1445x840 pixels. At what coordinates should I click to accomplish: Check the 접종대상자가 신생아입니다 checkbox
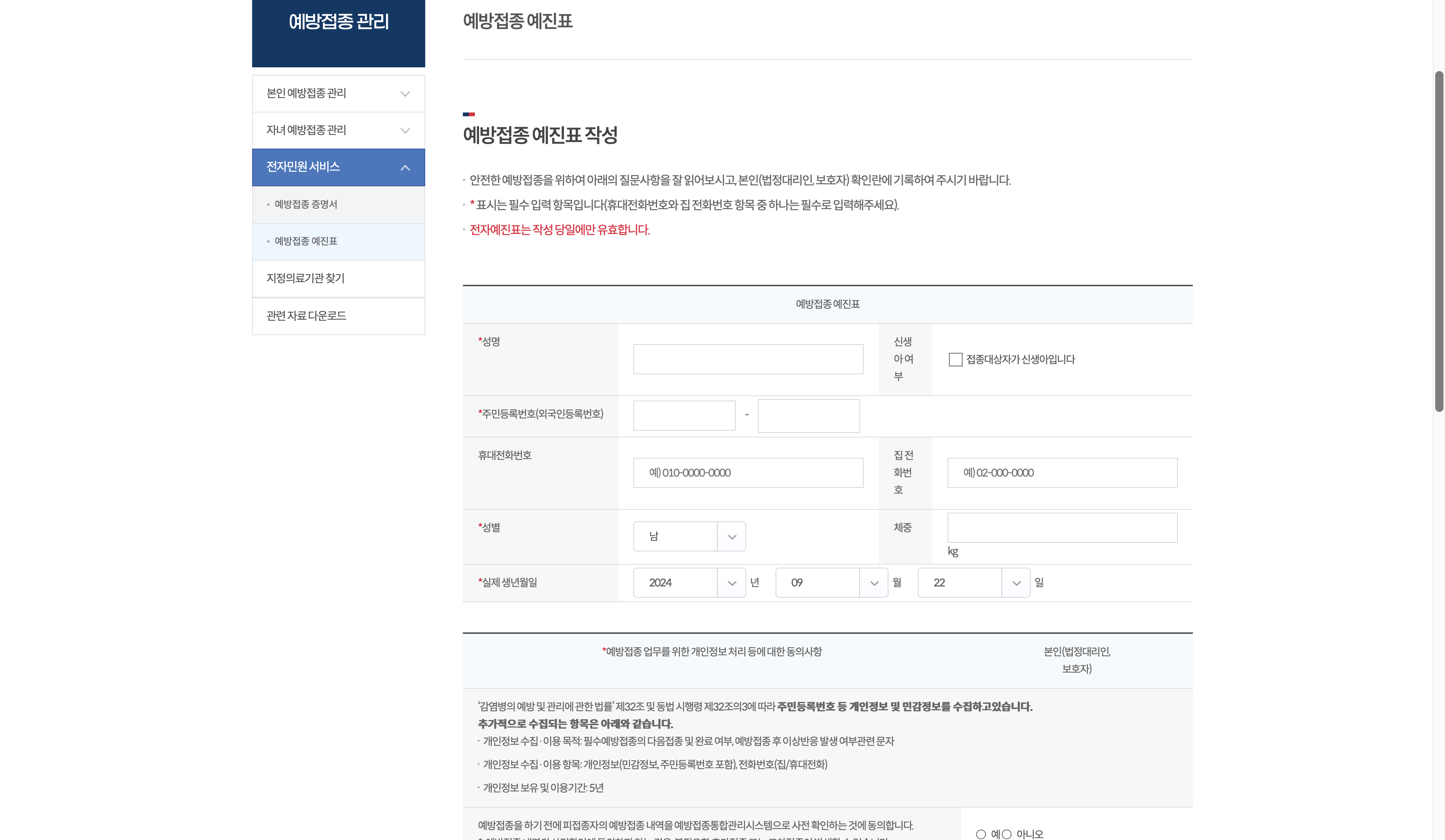pyautogui.click(x=955, y=360)
